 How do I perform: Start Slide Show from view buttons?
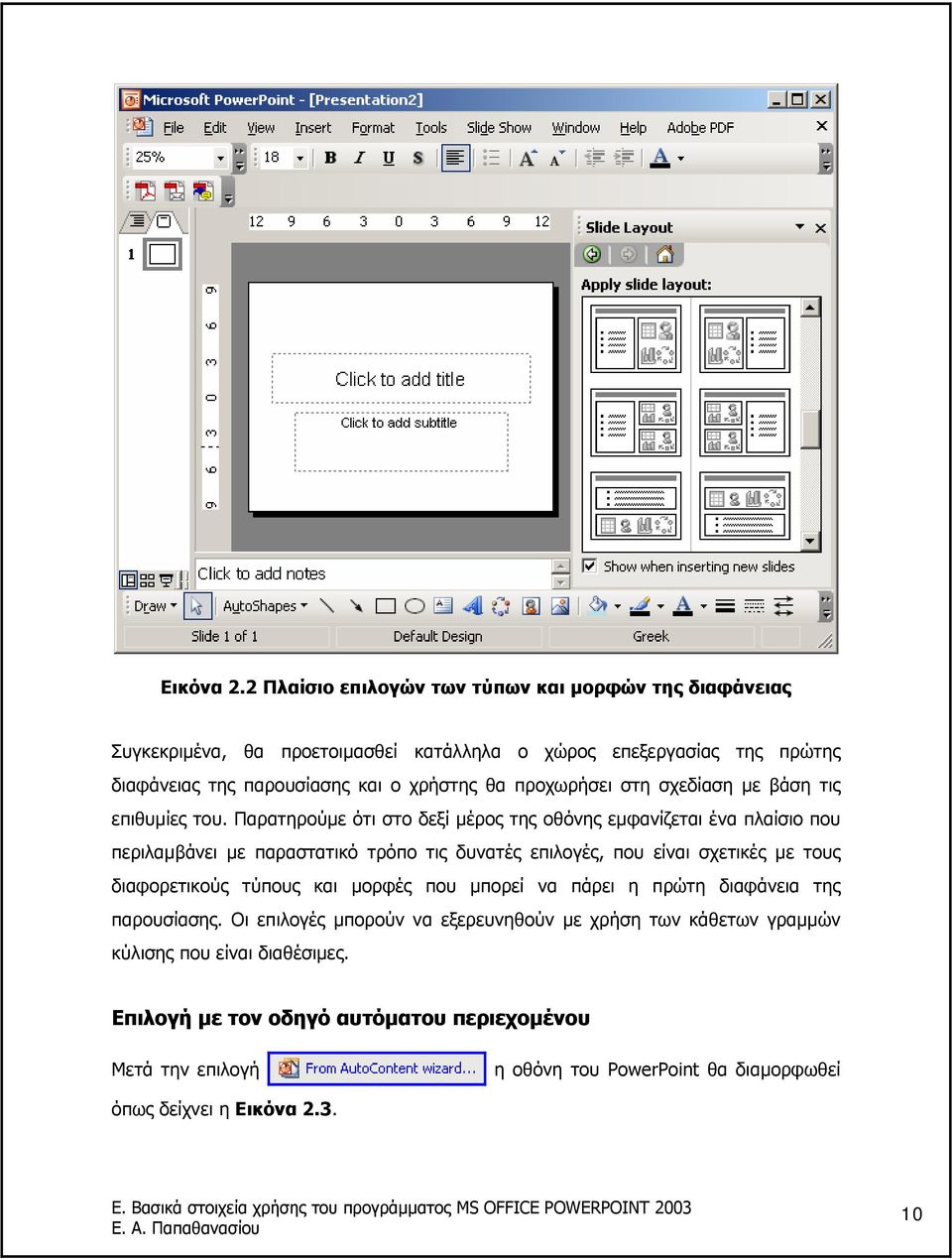(167, 579)
